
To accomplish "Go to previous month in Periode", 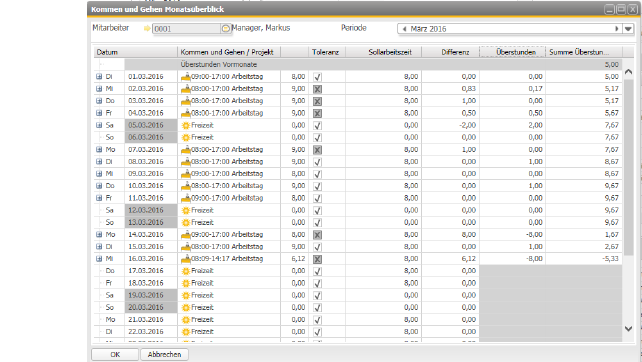I will click(405, 29).
